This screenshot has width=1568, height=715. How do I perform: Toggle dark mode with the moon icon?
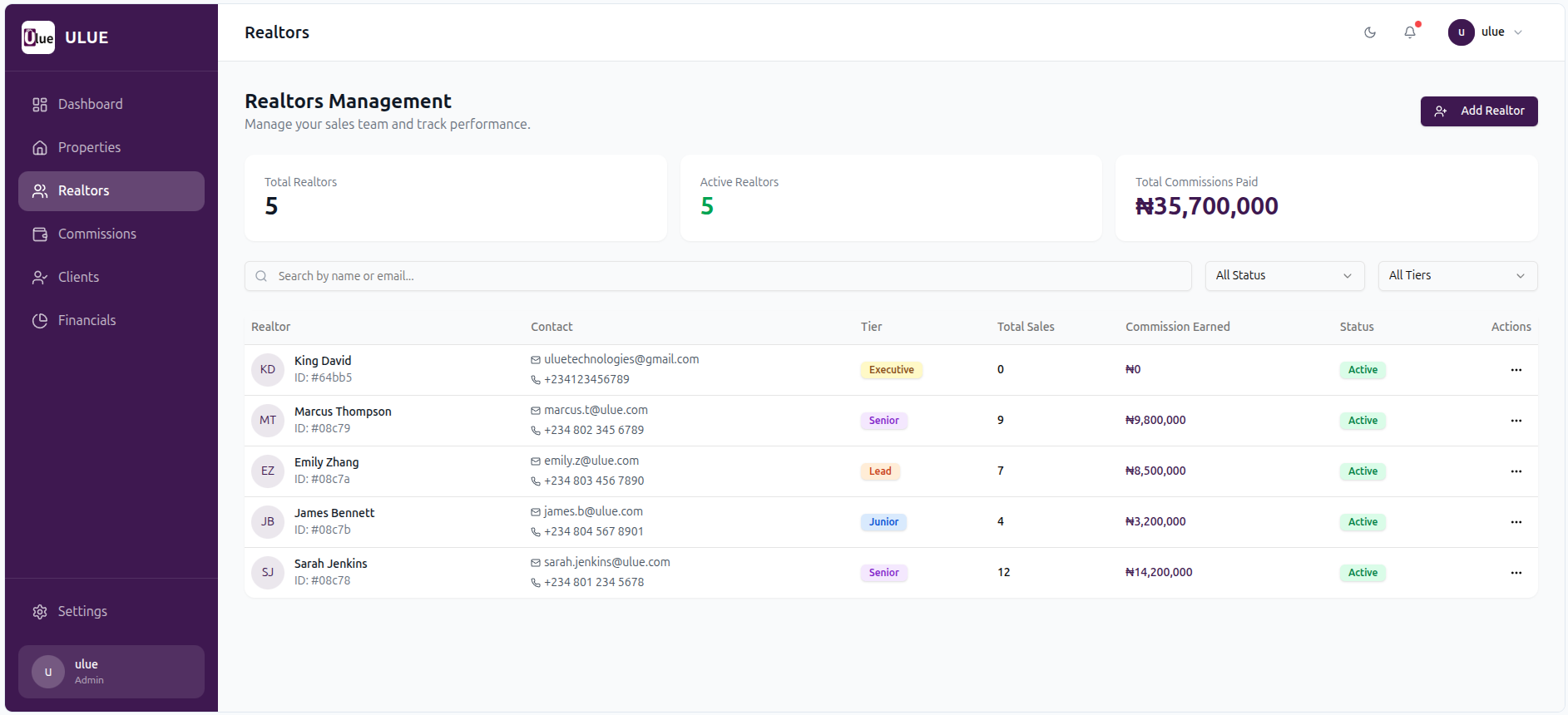point(1369,32)
